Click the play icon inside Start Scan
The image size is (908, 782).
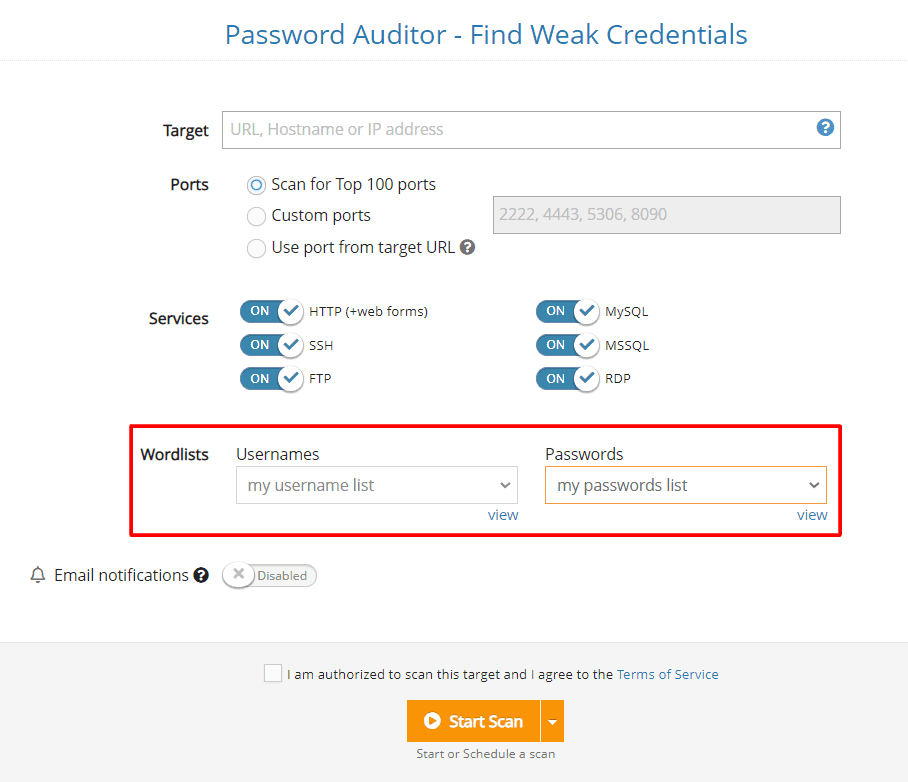click(x=432, y=721)
